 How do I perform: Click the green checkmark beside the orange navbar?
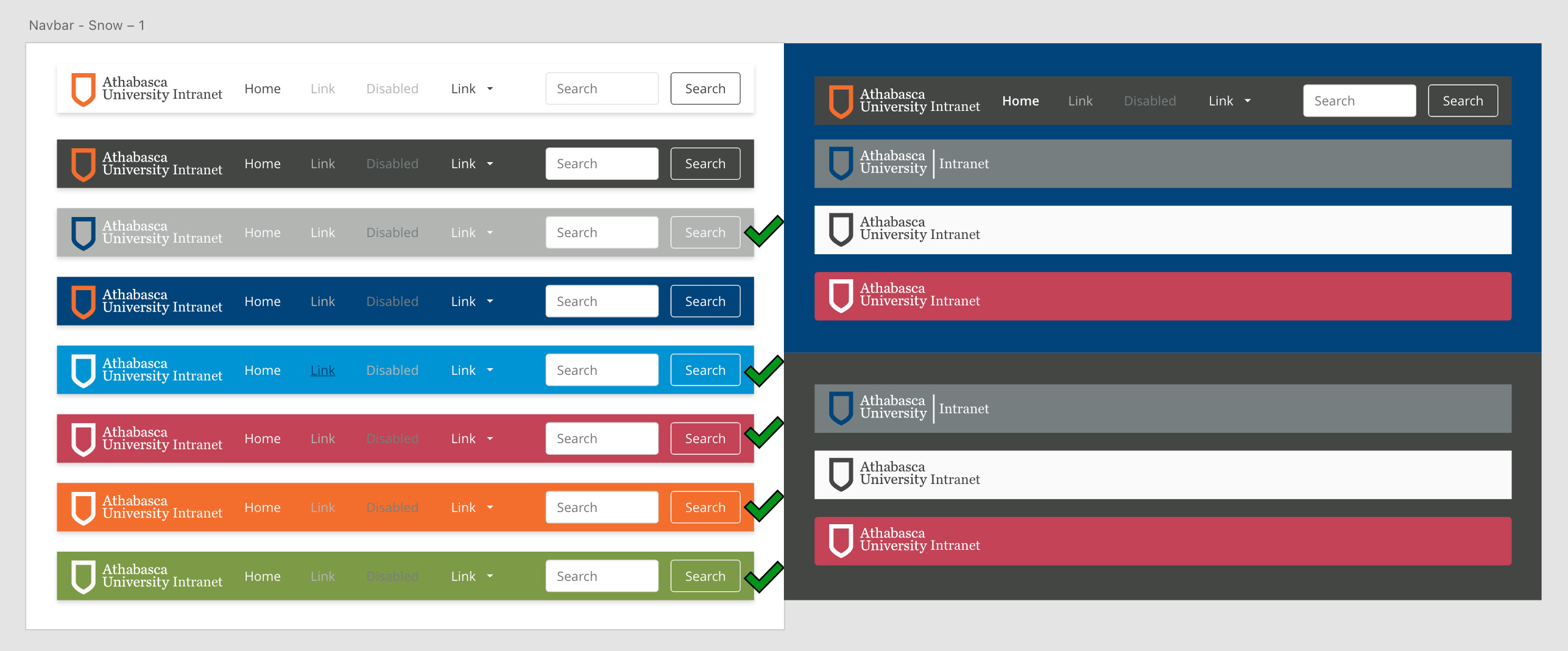[x=764, y=506]
